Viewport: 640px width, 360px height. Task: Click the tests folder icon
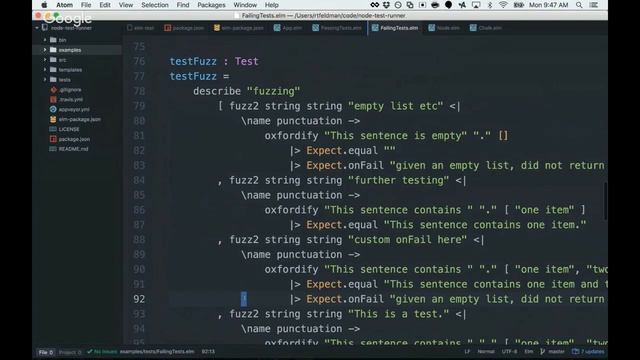53,80
